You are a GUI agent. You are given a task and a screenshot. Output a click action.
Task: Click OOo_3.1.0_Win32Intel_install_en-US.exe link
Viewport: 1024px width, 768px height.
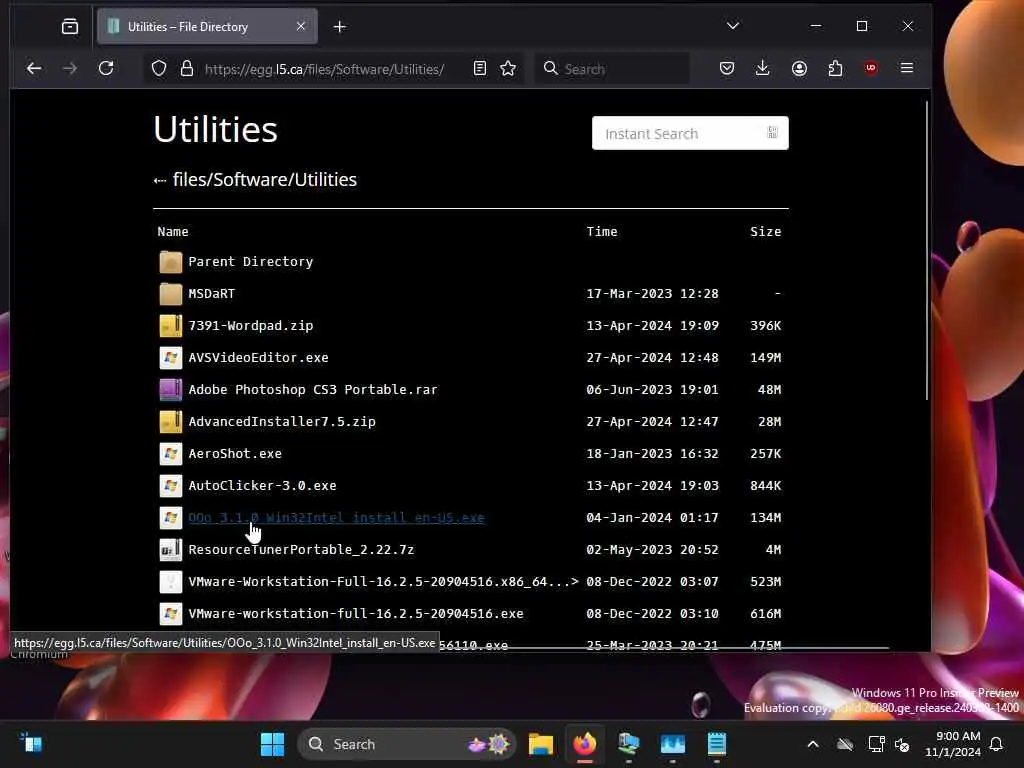(336, 518)
